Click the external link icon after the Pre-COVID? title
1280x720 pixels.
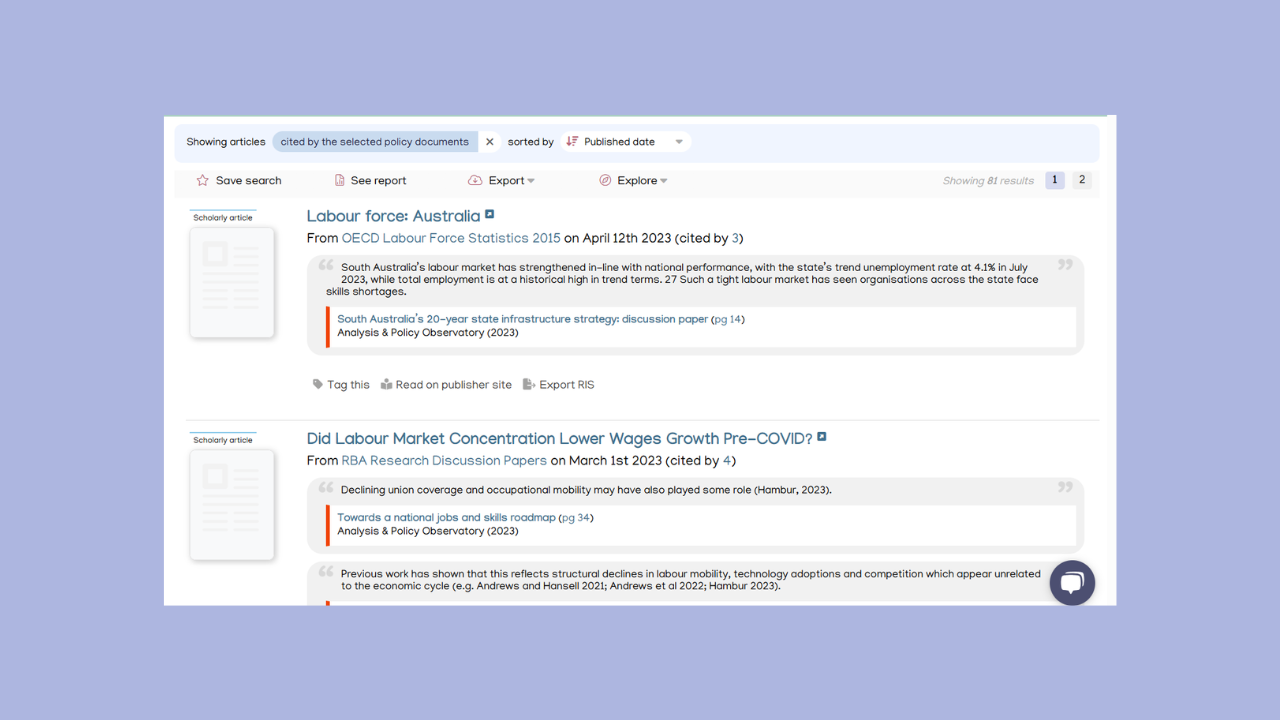pyautogui.click(x=822, y=437)
